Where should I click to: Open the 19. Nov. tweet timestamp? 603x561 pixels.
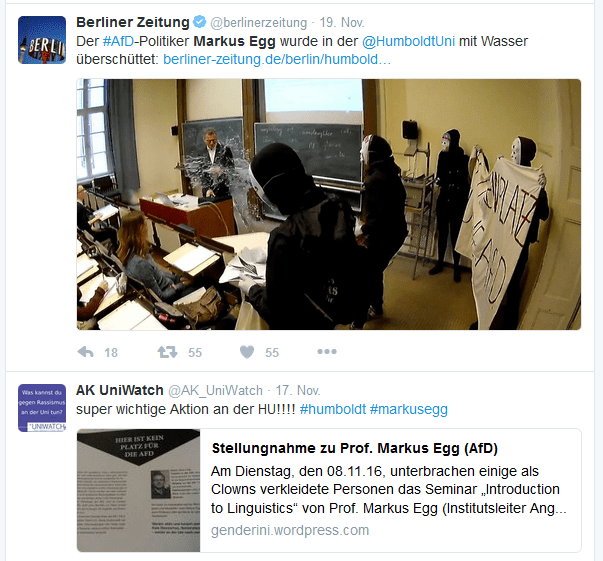coord(342,22)
